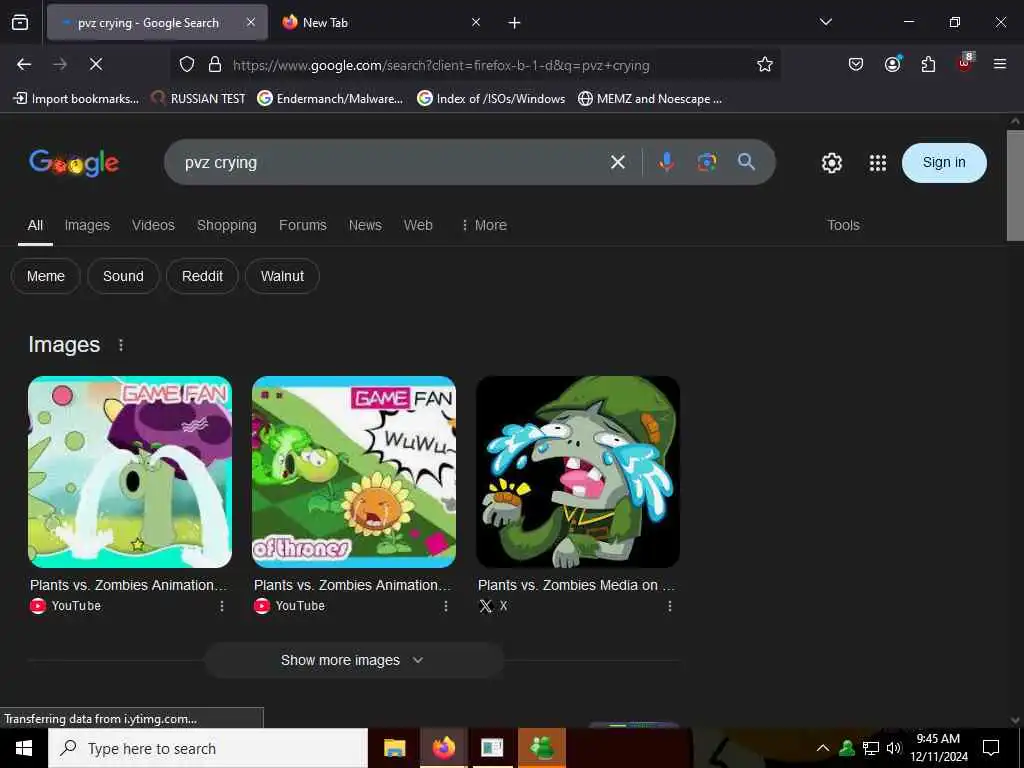Close the pvz crying search tab

(251, 22)
